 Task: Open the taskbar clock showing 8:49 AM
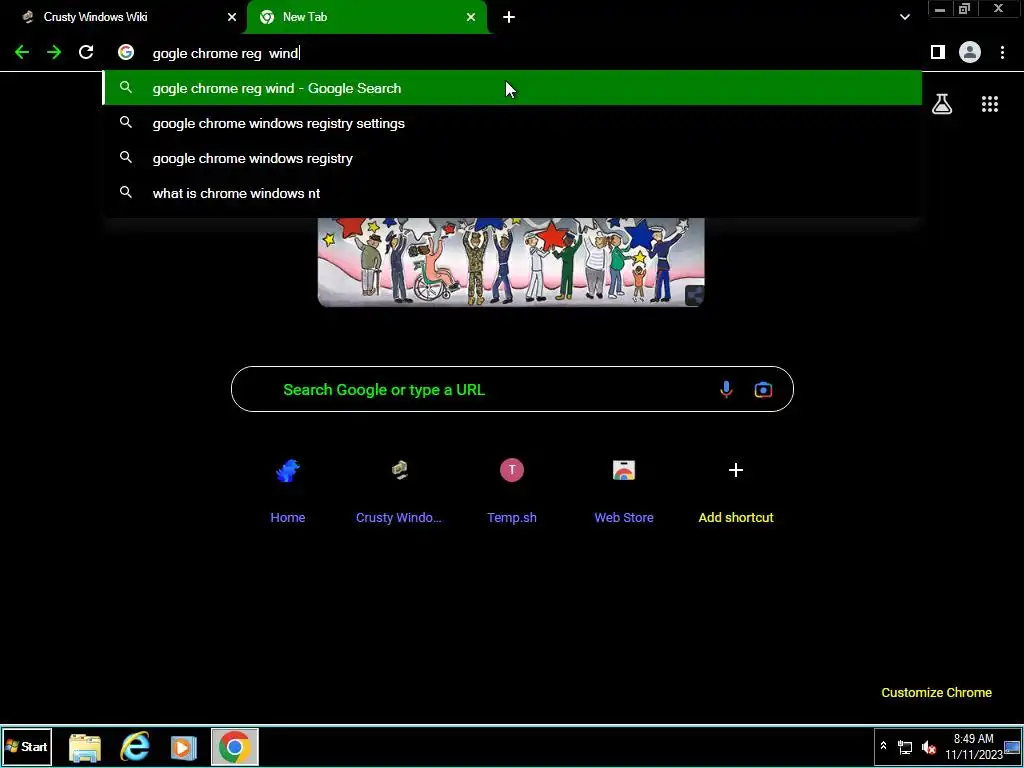pyautogui.click(x=973, y=746)
